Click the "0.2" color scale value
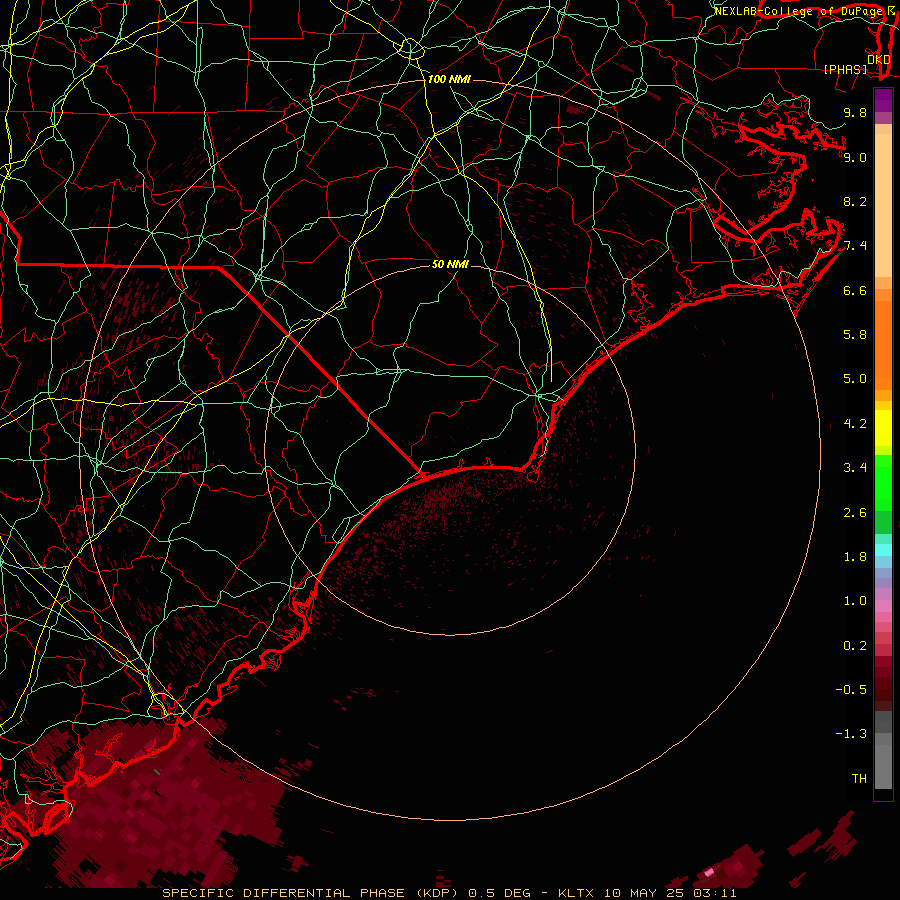This screenshot has width=900, height=900. coord(855,646)
